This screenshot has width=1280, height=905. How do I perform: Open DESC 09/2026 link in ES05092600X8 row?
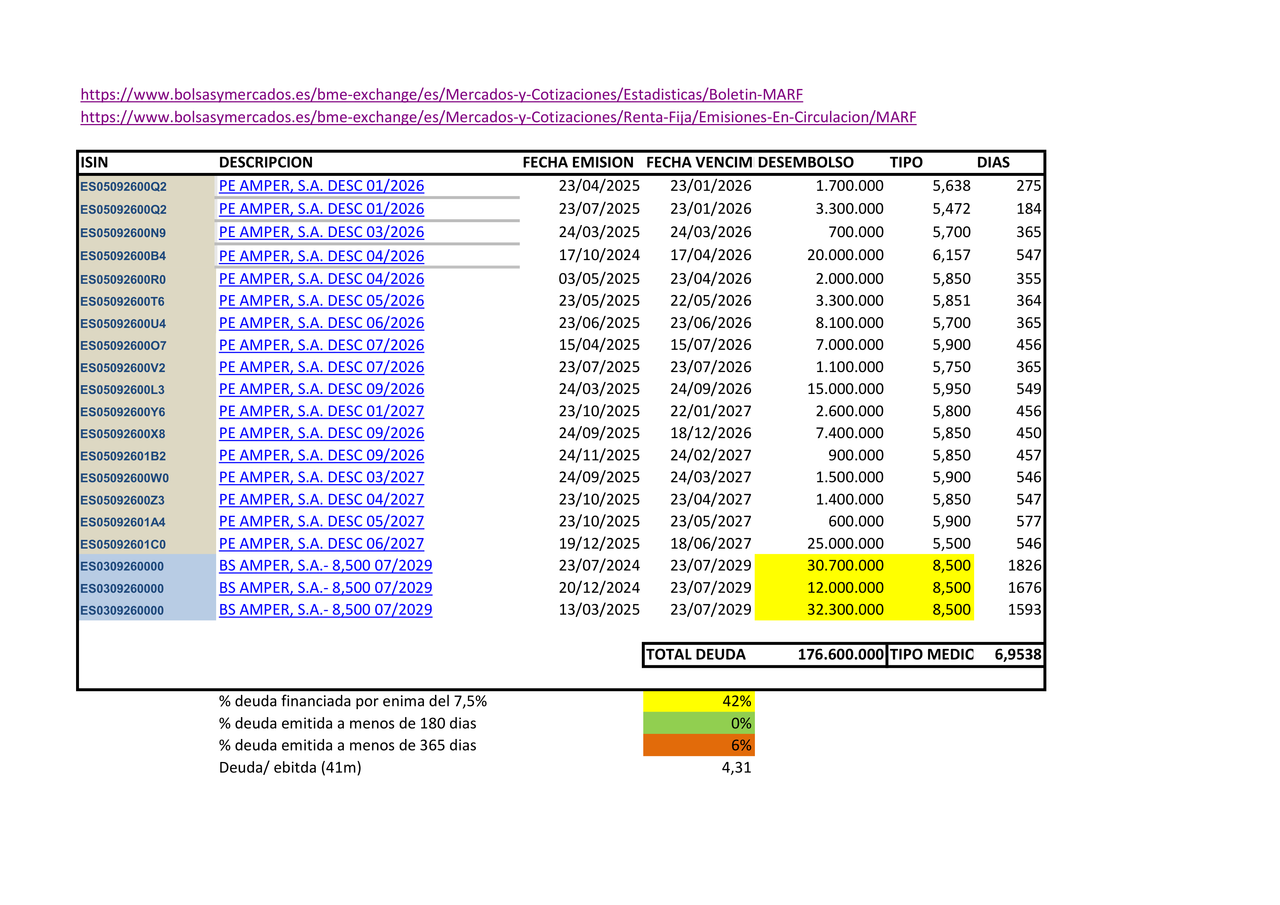[321, 433]
